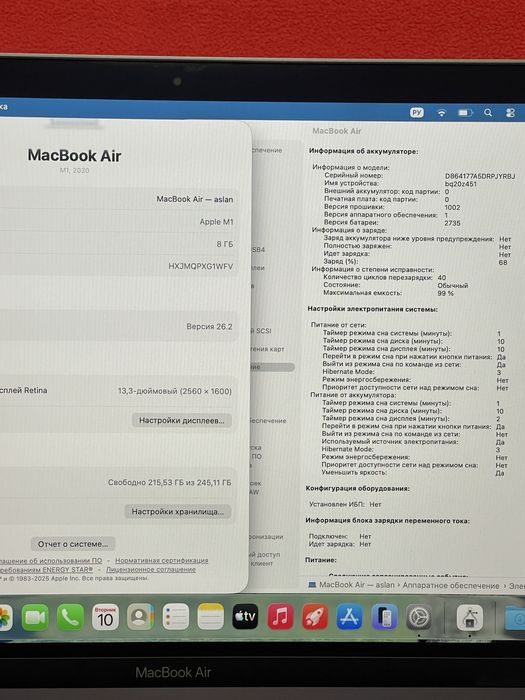Click the '8 ГБ' memory value
This screenshot has height=700, width=525.
(x=225, y=244)
